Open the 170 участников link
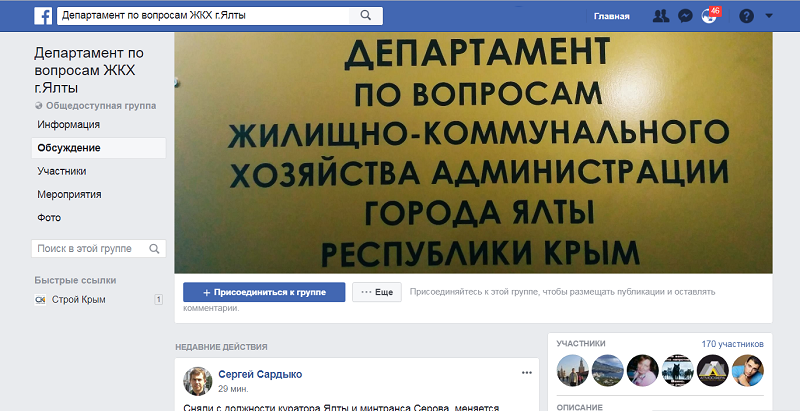The image size is (800, 411). tap(732, 344)
